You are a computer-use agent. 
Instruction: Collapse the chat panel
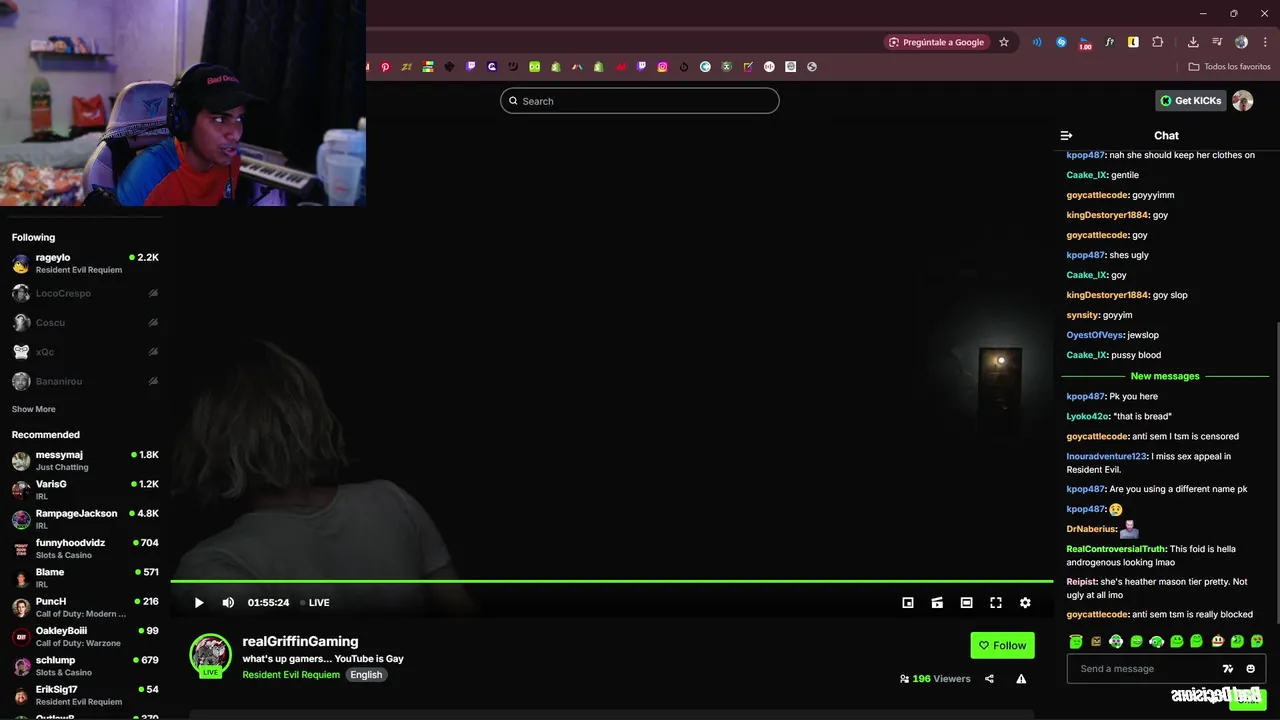point(1066,135)
